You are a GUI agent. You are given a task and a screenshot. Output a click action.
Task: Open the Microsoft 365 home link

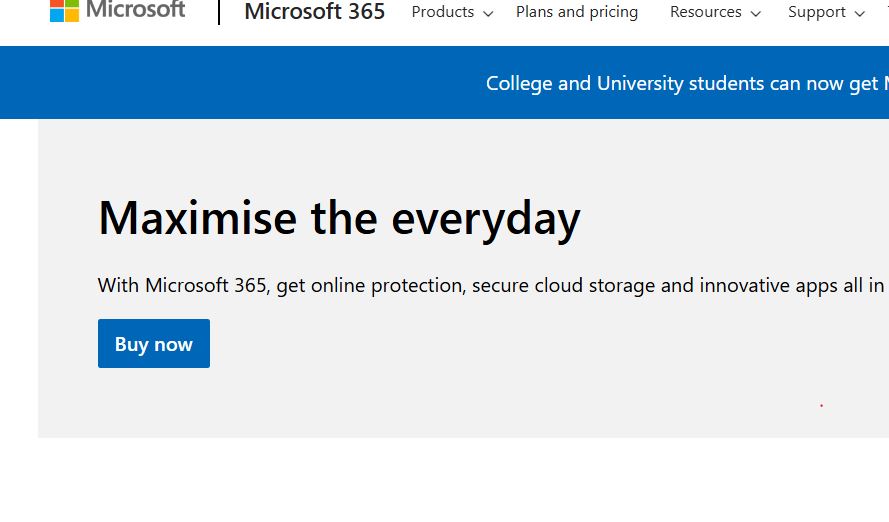(314, 12)
